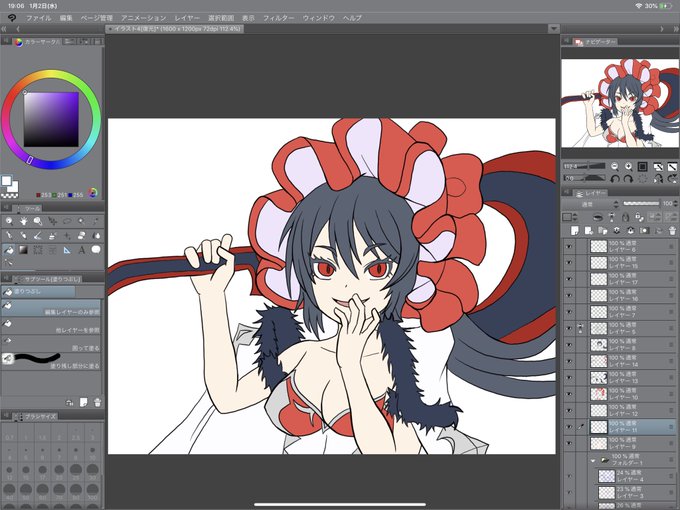Hide レイヤー 17 via eye icon
Viewport: 680px width, 510px height.
569,279
